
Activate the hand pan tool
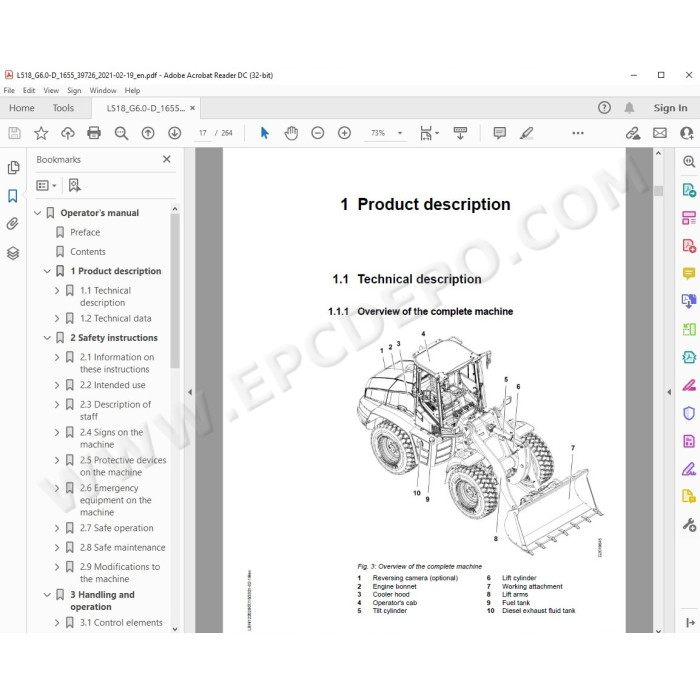click(x=291, y=133)
